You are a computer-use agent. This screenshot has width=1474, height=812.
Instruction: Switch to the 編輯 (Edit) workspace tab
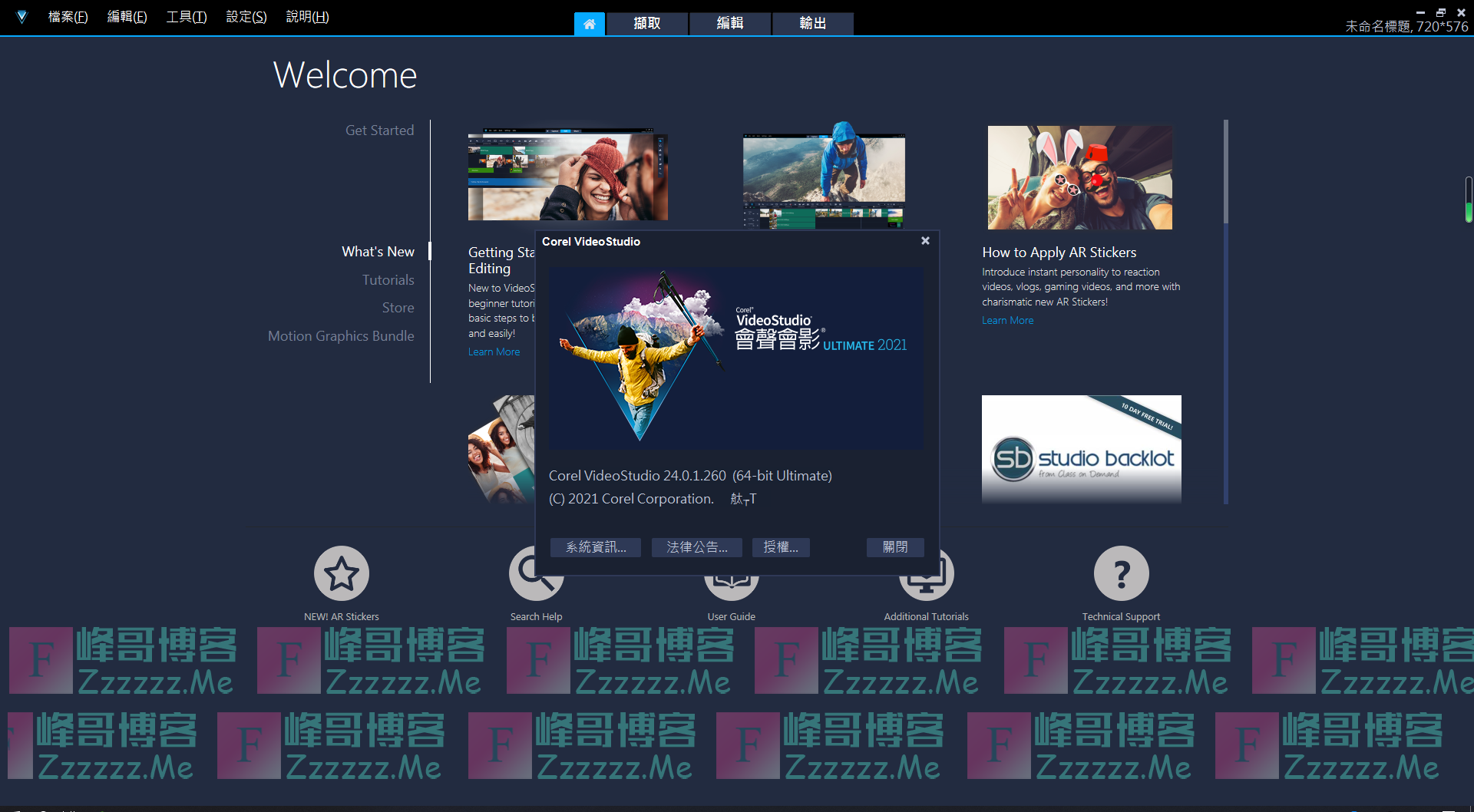point(729,24)
